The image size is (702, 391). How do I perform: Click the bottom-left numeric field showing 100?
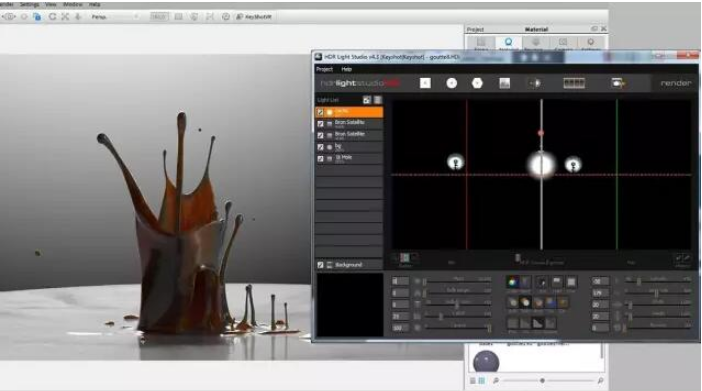(400, 328)
